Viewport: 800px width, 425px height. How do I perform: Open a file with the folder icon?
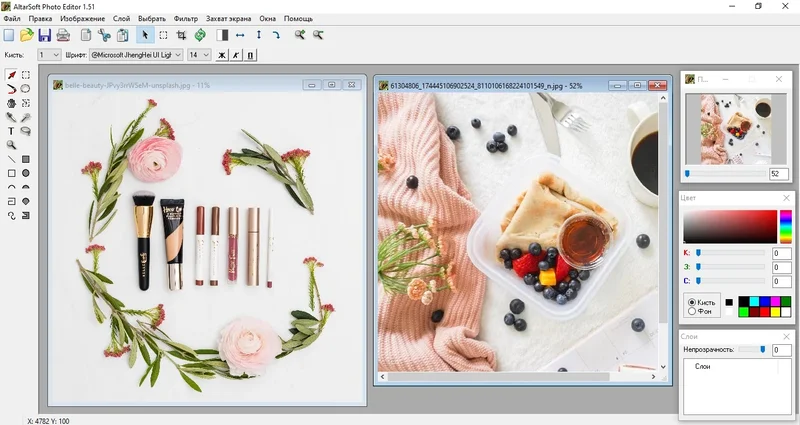26,35
